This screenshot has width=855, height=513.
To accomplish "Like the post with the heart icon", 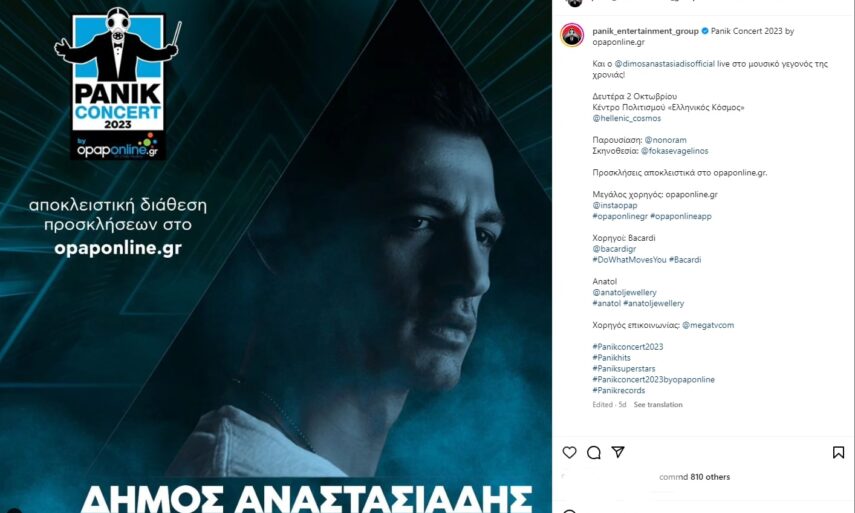I will click(x=569, y=452).
